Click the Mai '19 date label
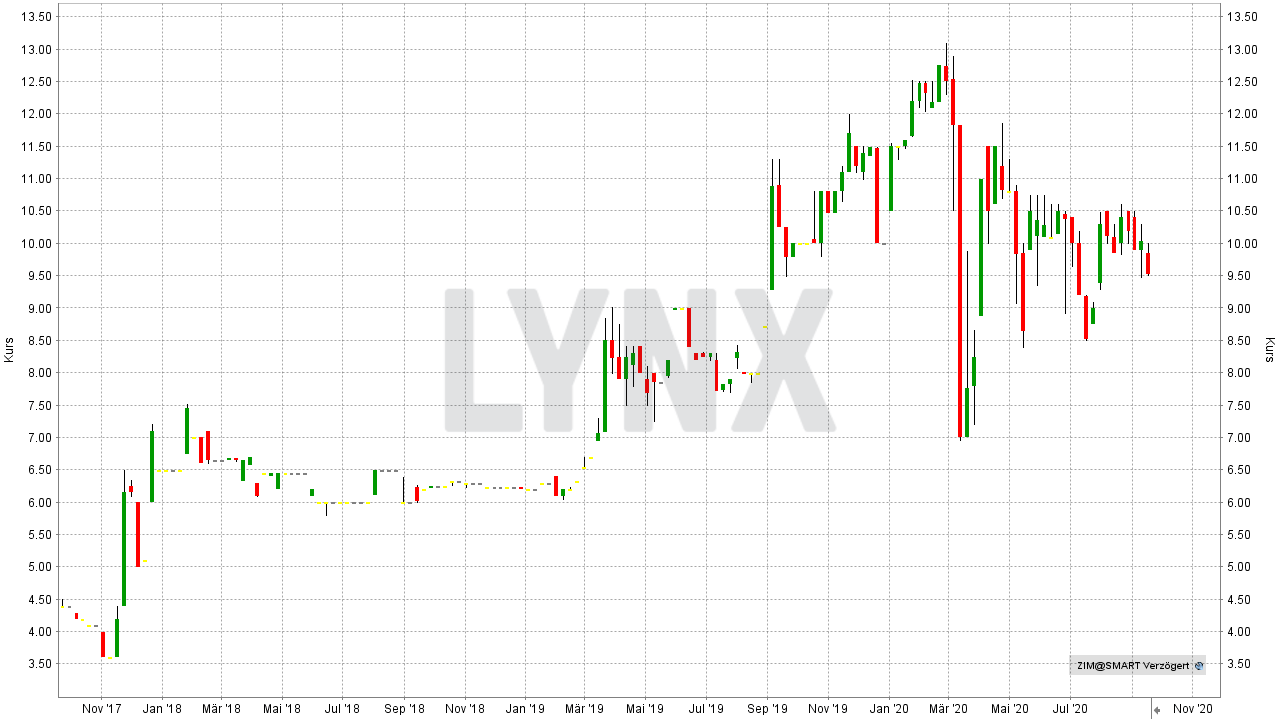This screenshot has width=1283, height=722. (645, 709)
